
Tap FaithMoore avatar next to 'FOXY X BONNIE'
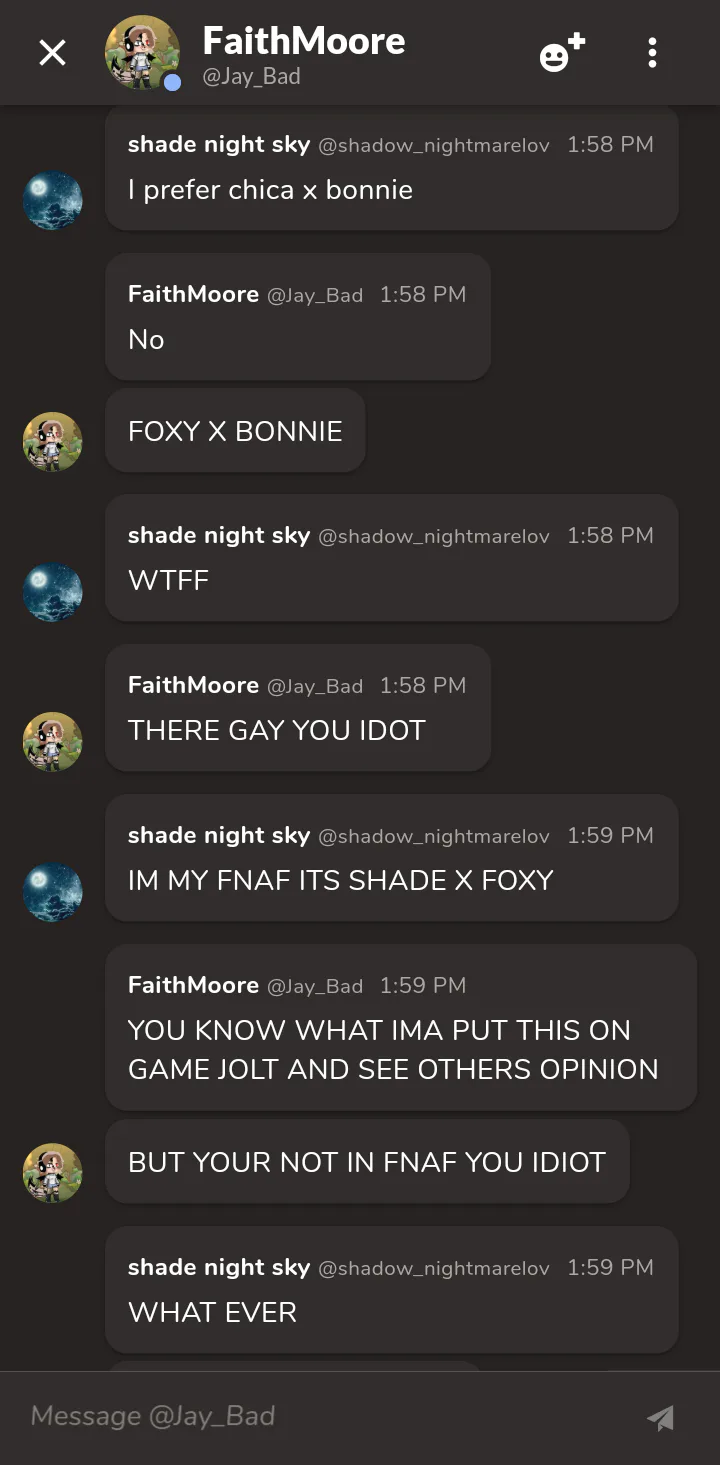(53, 442)
